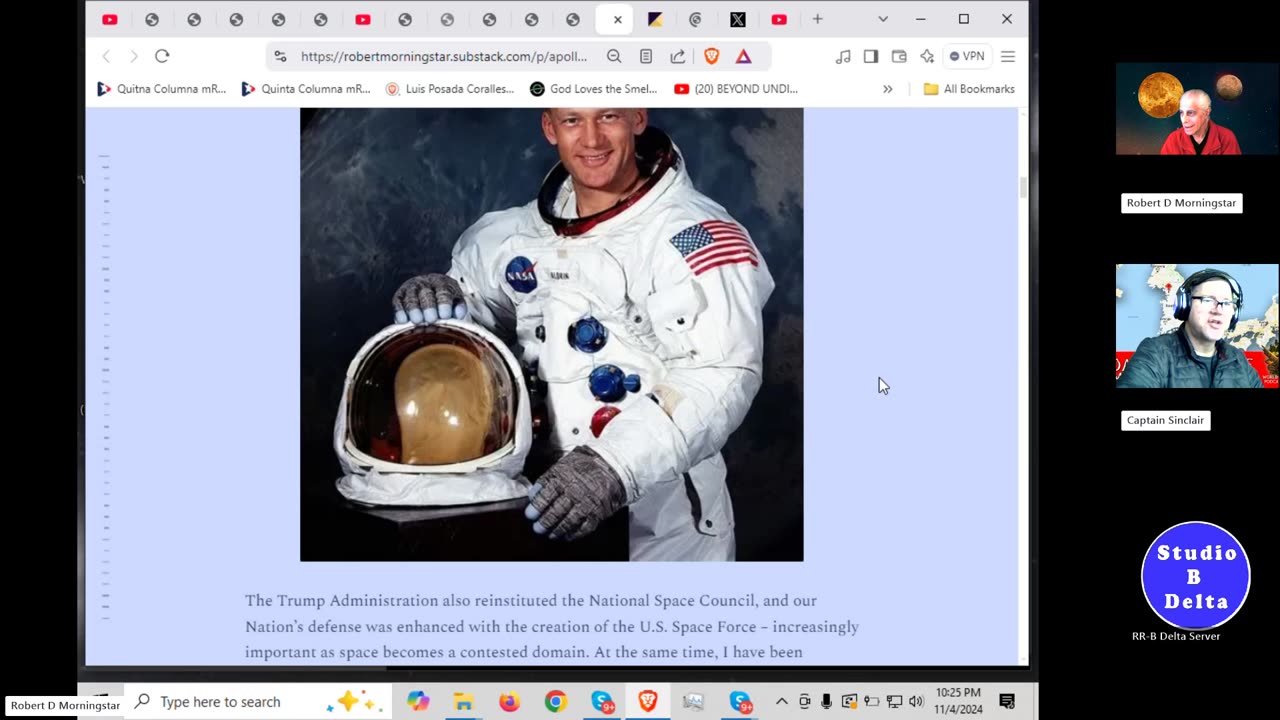Open Brave Shields lion icon

[711, 56]
